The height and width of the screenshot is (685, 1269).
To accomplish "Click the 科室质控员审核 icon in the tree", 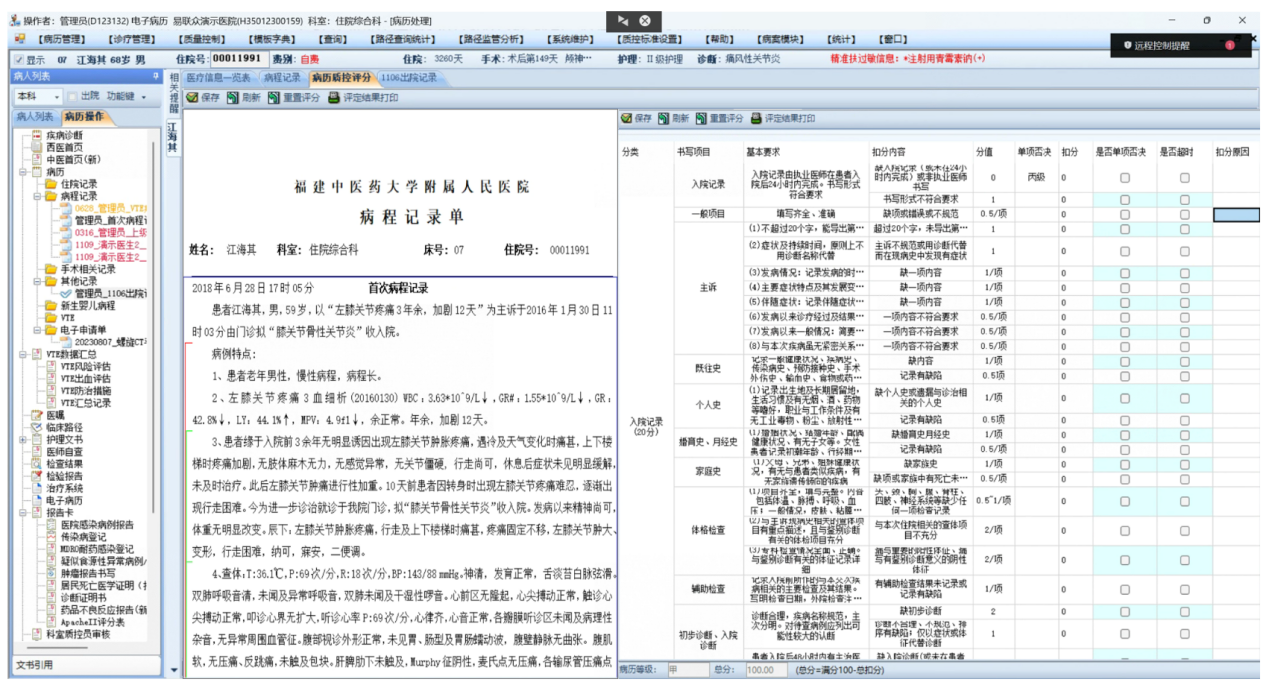I will pyautogui.click(x=37, y=633).
